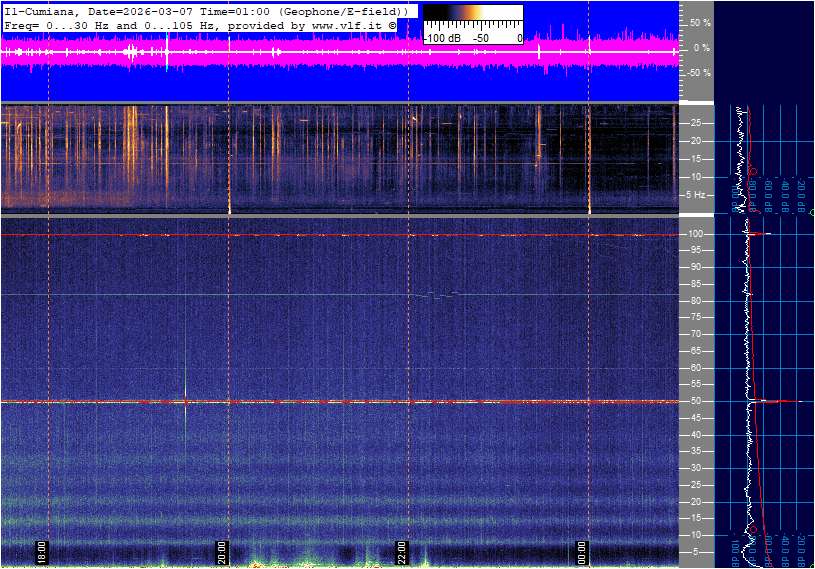815x569 pixels.
Task: Click the -50 % label on amplitude axis
Action: tap(698, 73)
